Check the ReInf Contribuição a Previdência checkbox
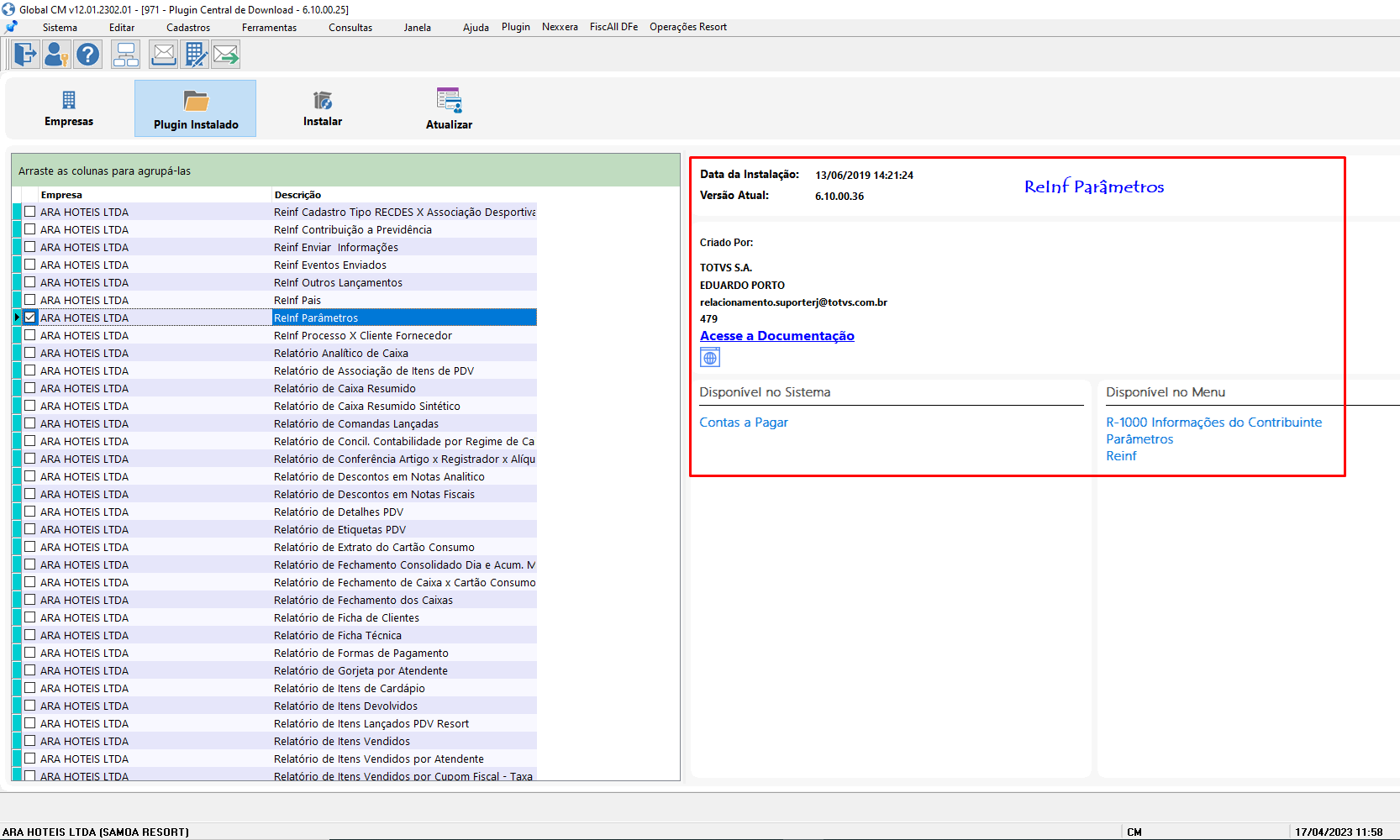Image resolution: width=1400 pixels, height=840 pixels. (x=30, y=229)
